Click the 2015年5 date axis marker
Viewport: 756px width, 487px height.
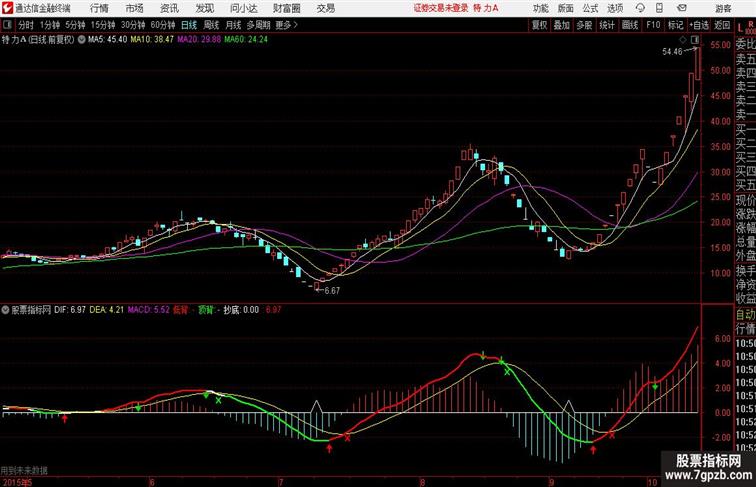pyautogui.click(x=16, y=482)
